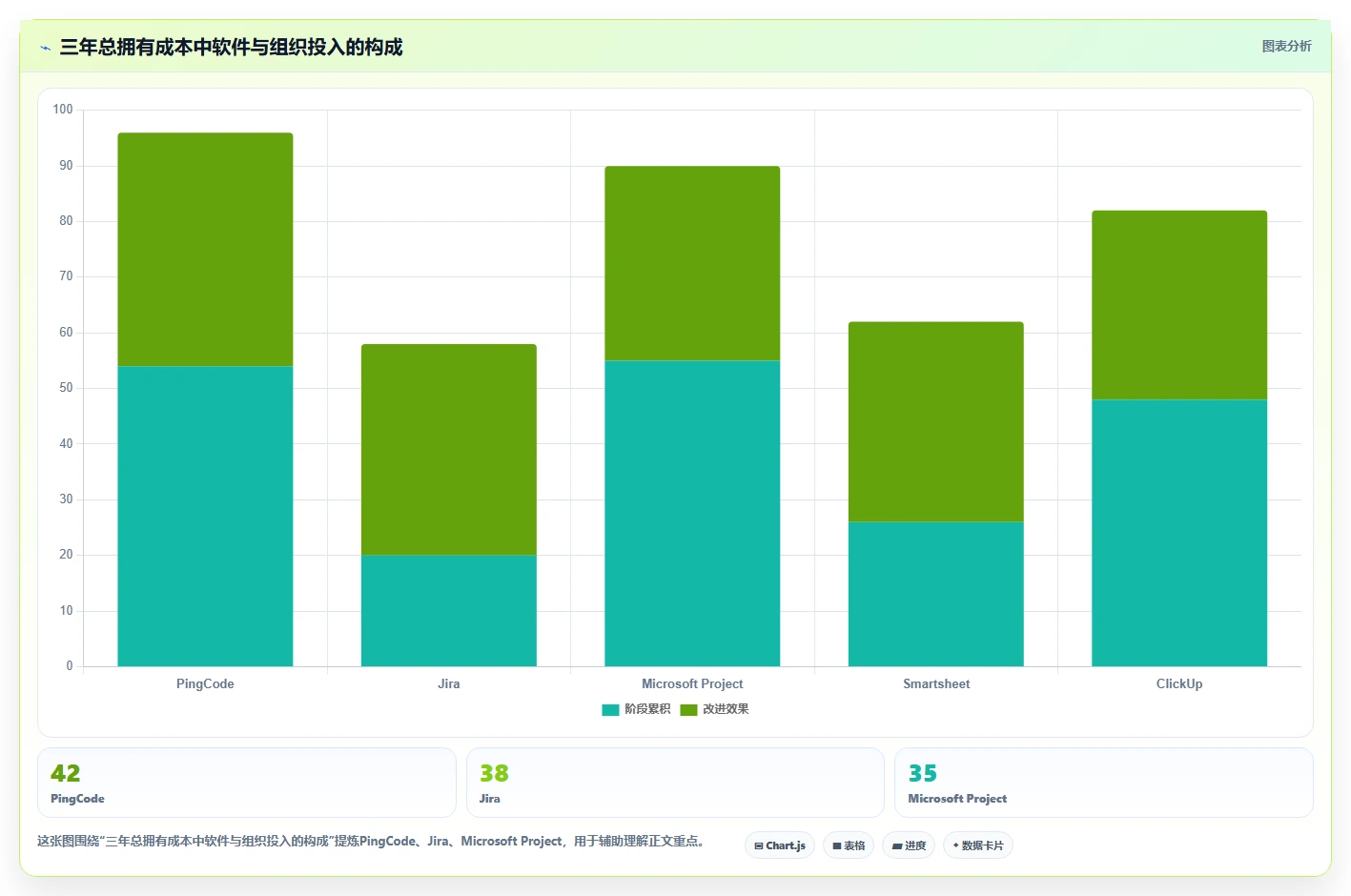Click the title 三年总拥有成本中软件与组织投入的构成
The width and height of the screenshot is (1351, 896).
(231, 47)
